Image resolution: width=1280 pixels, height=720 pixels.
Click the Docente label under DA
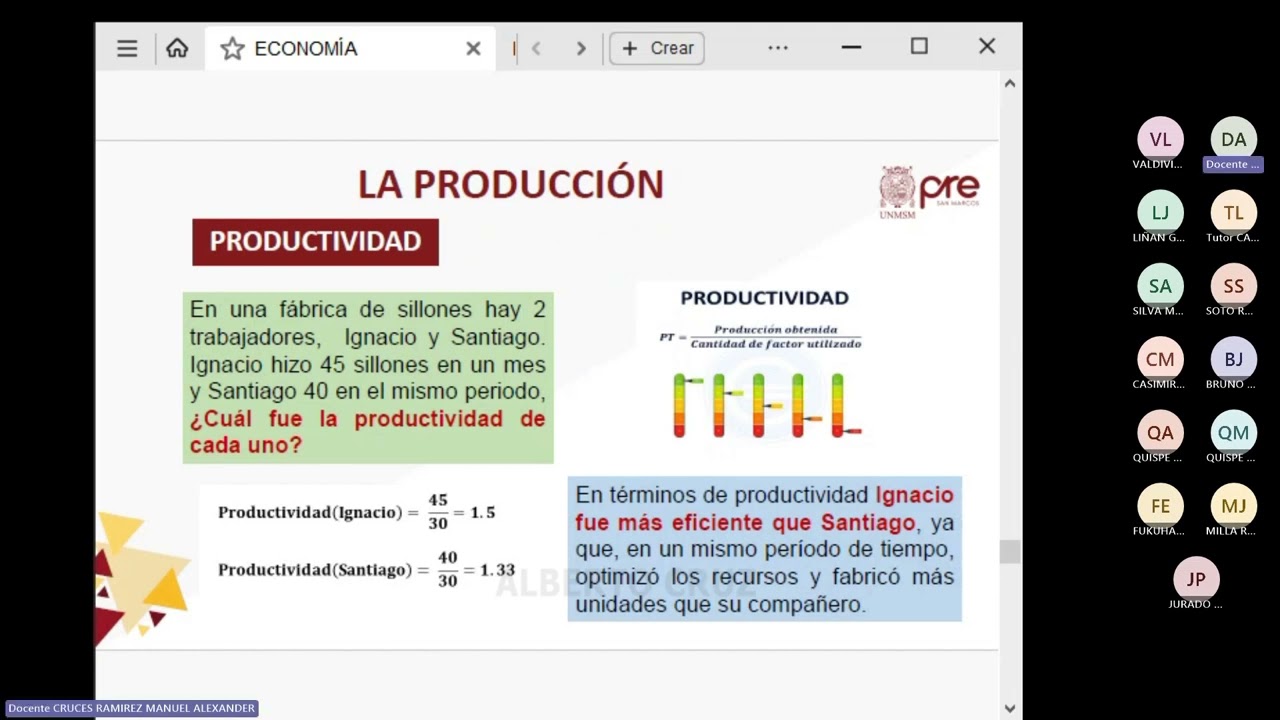[1233, 164]
